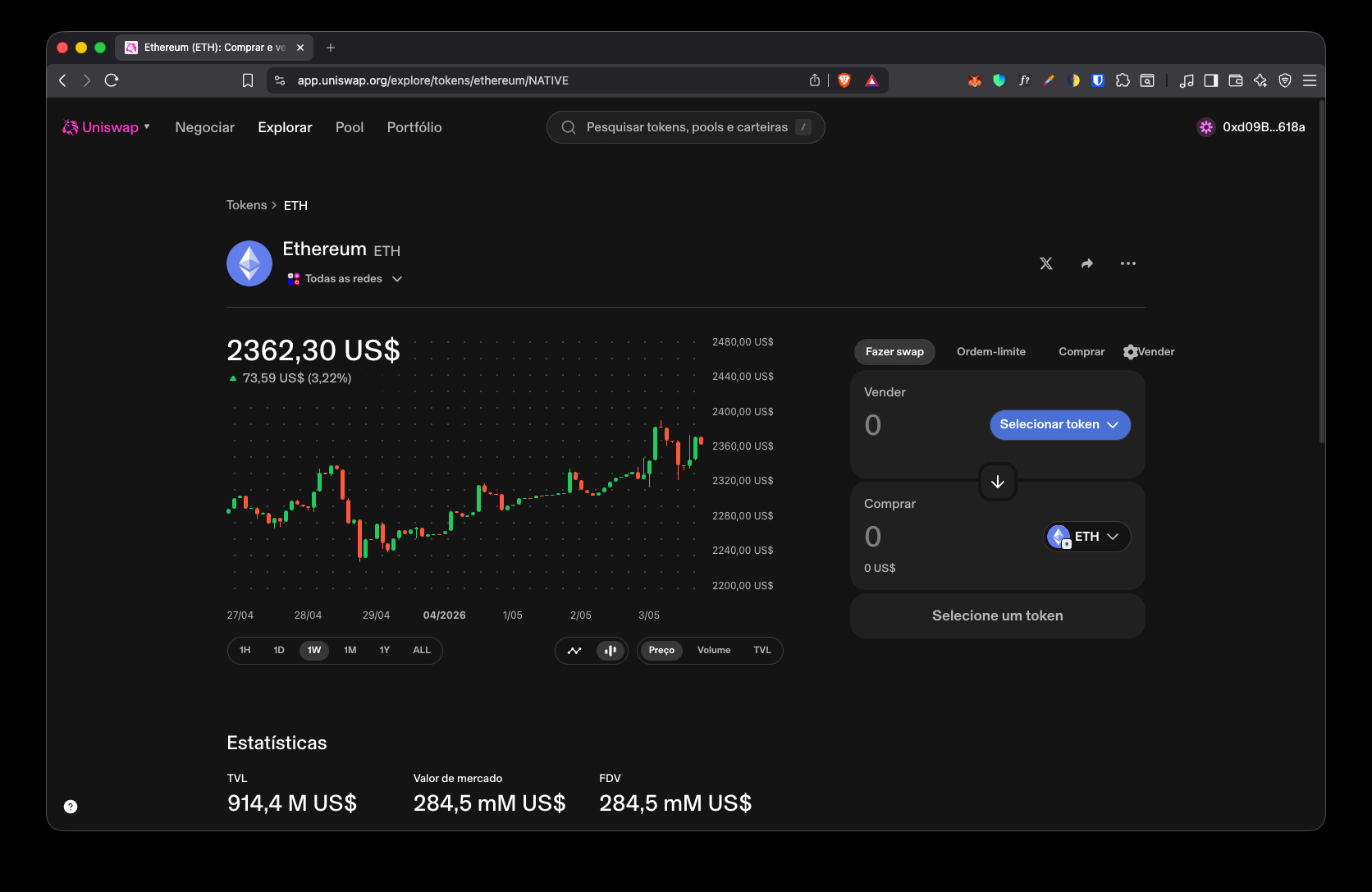Show the Preço chart
1372x892 pixels.
661,650
